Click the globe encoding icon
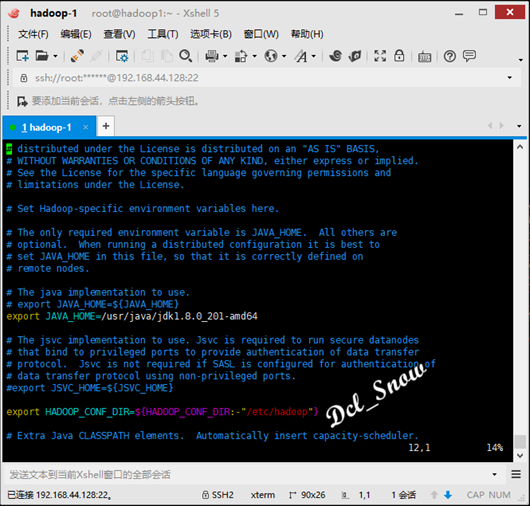The width and height of the screenshot is (530, 506). [271, 56]
